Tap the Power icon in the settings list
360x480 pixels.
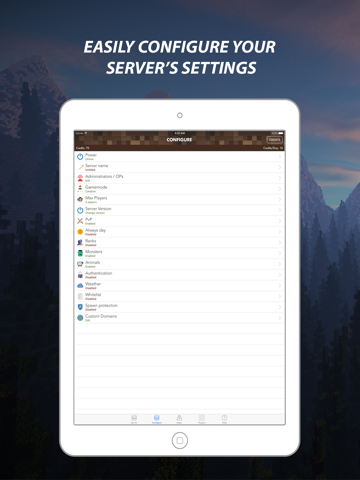click(x=80, y=156)
